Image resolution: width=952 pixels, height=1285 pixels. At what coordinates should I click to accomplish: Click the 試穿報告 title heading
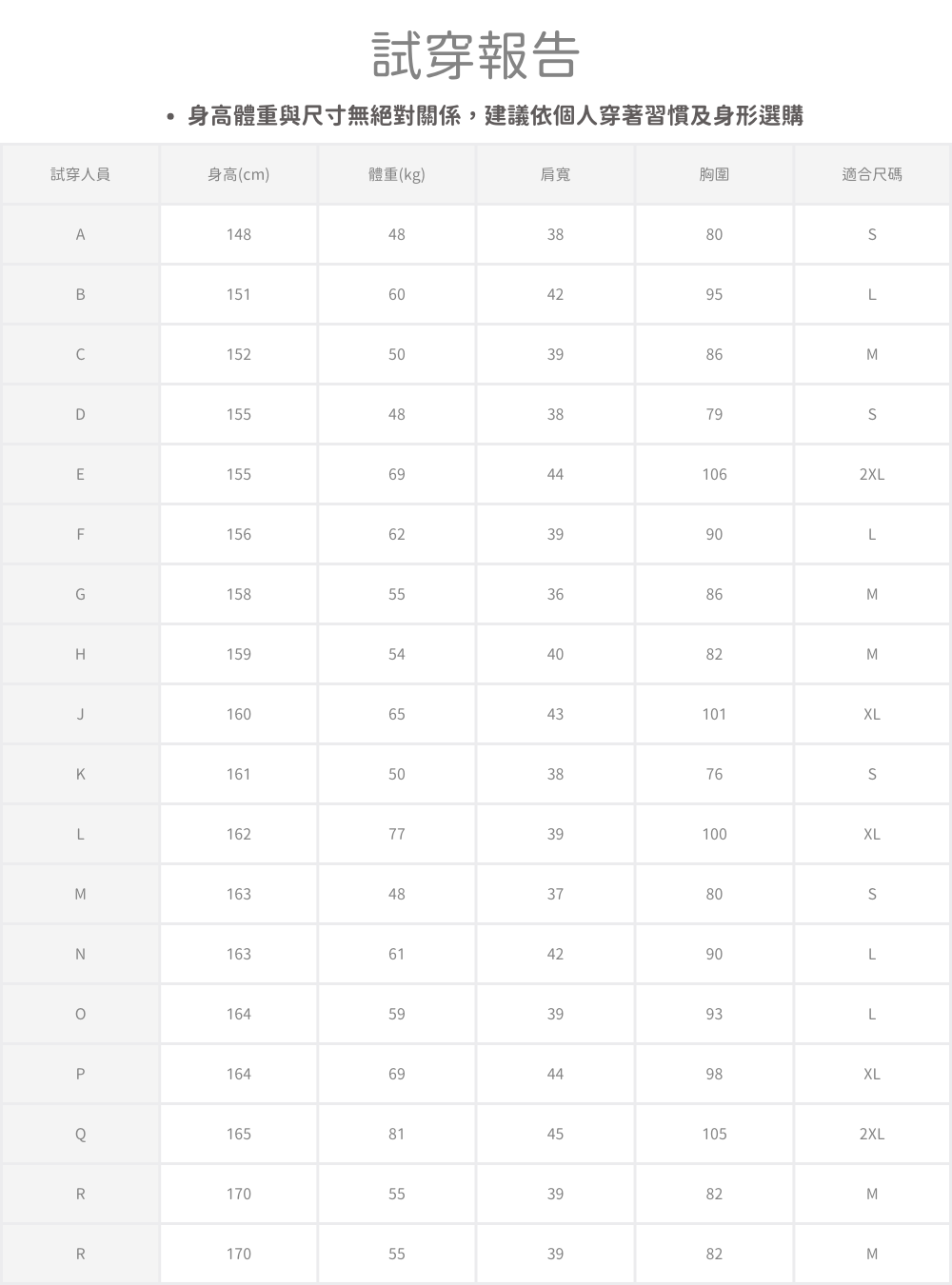[475, 55]
